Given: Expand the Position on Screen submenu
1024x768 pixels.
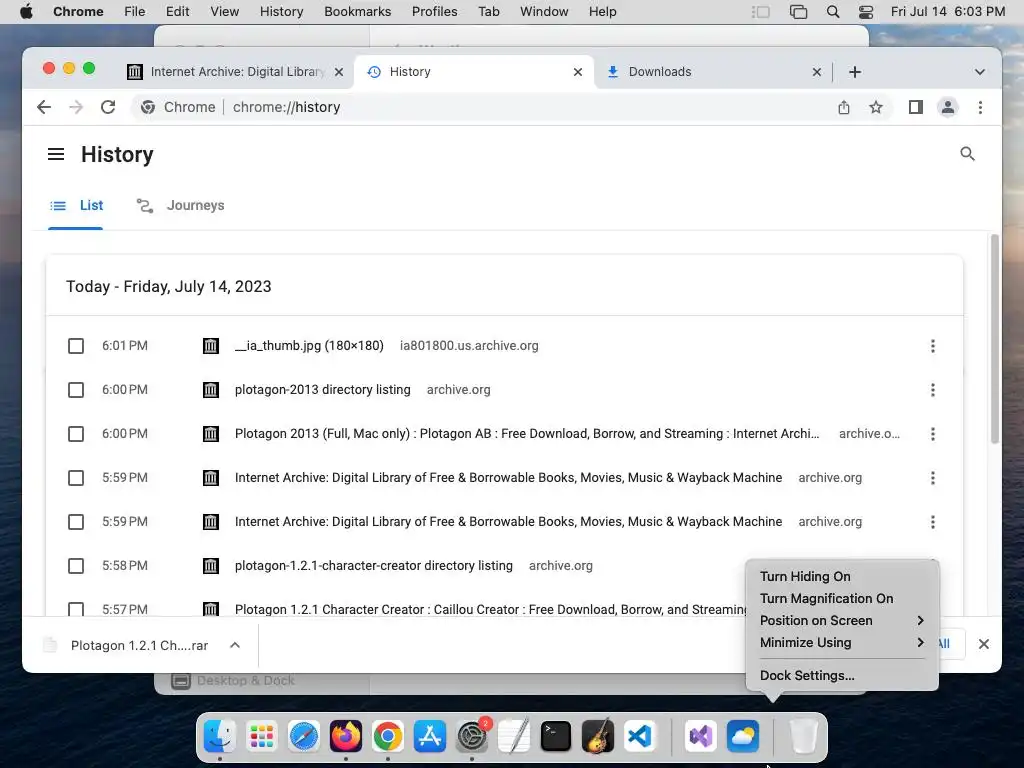Looking at the screenshot, I should (842, 620).
